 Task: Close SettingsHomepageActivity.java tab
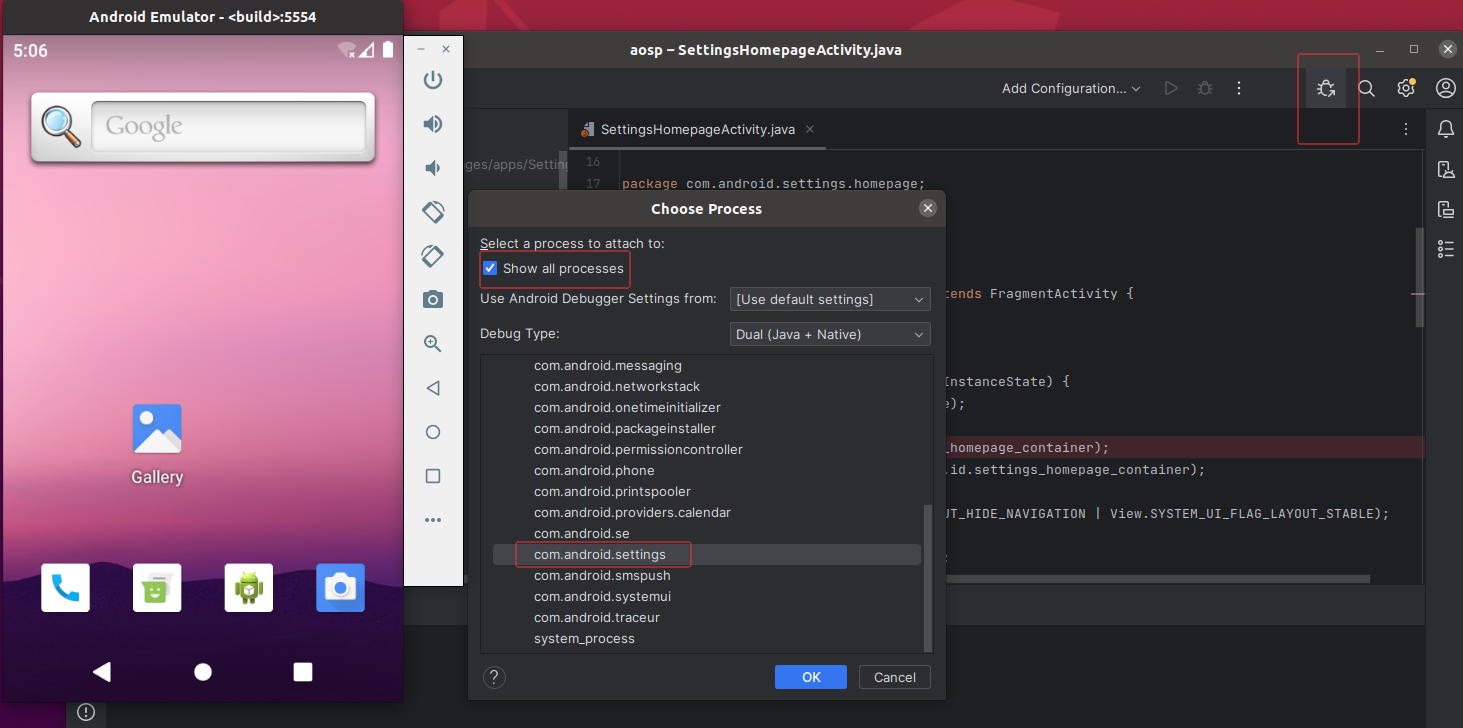tap(810, 129)
